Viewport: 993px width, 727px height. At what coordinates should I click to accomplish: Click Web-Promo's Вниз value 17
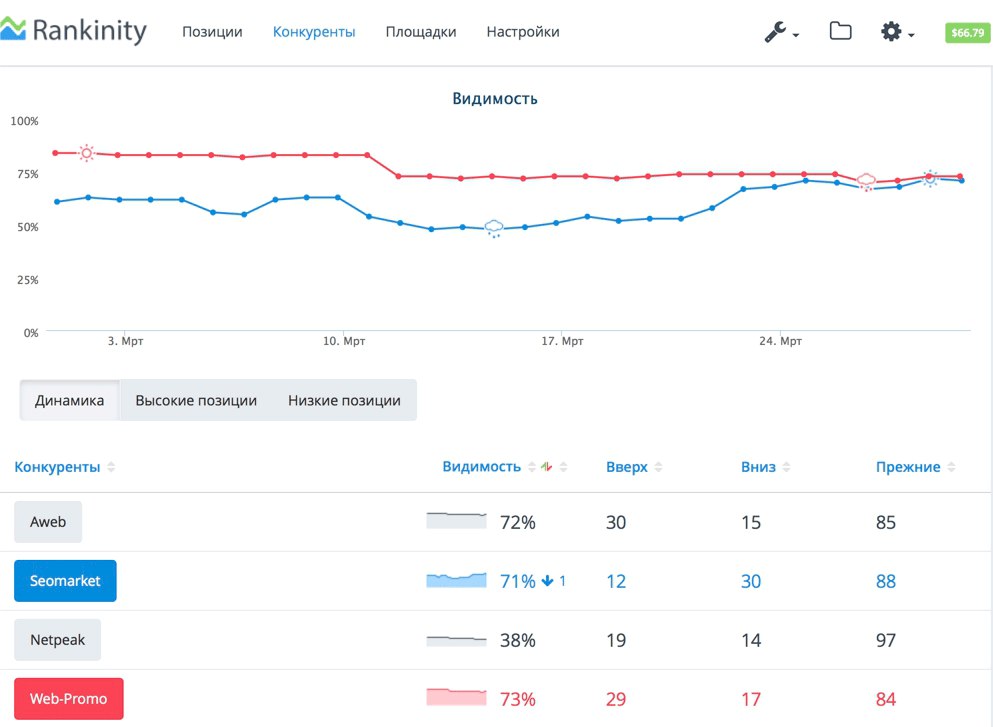pos(751,699)
